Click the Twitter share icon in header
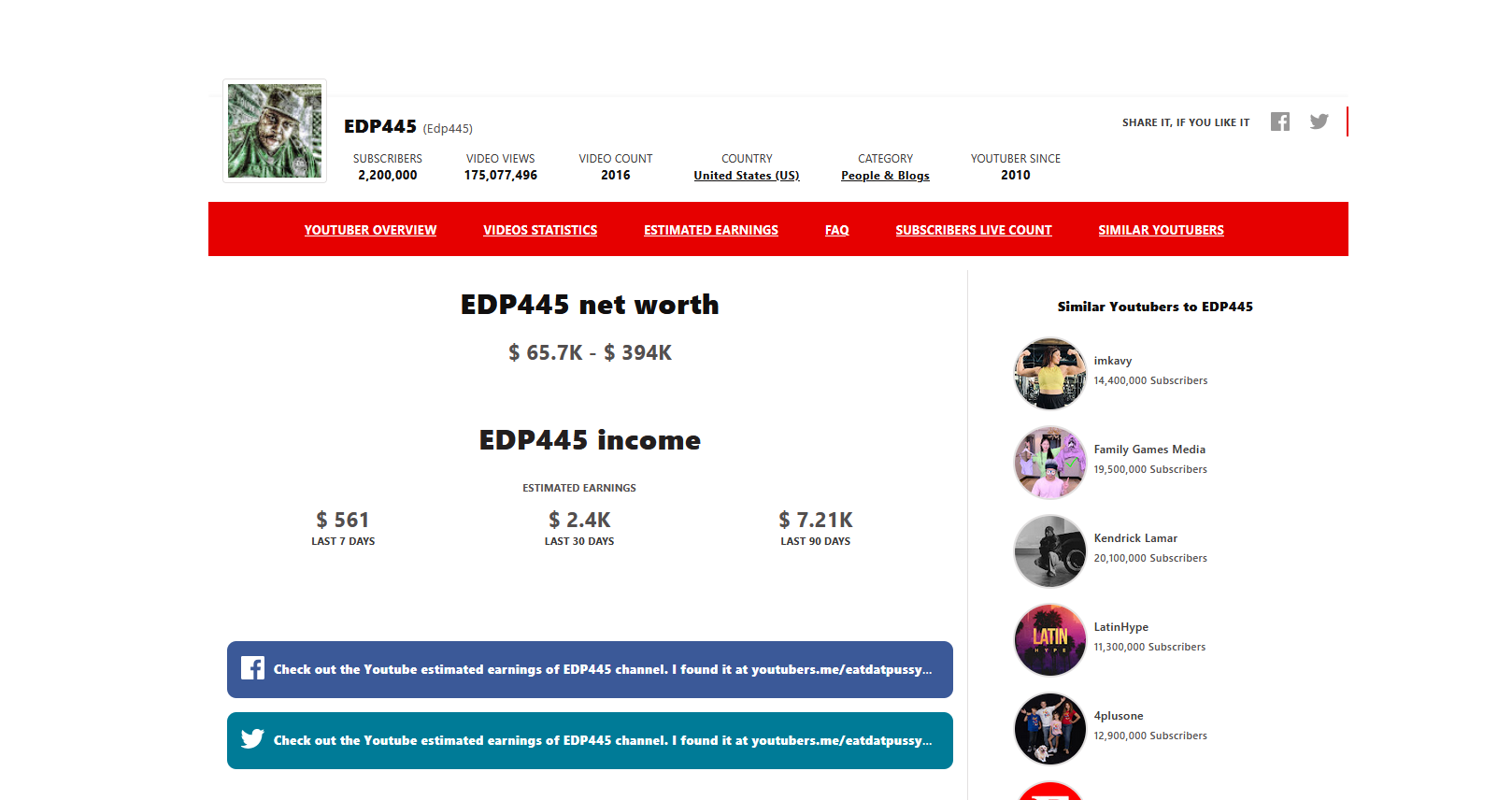The image size is (1512, 800). click(x=1319, y=121)
